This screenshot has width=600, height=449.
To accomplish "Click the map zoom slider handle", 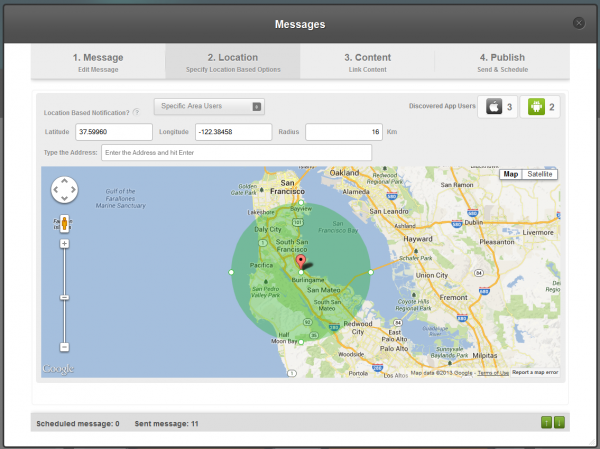I will coord(64,297).
